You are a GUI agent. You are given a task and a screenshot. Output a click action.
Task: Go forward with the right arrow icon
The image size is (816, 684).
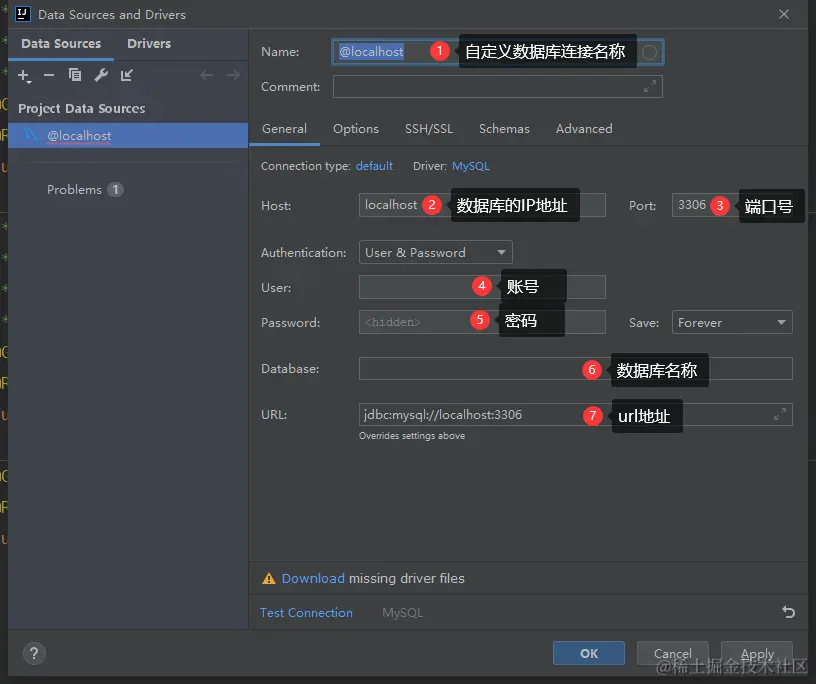click(x=233, y=75)
